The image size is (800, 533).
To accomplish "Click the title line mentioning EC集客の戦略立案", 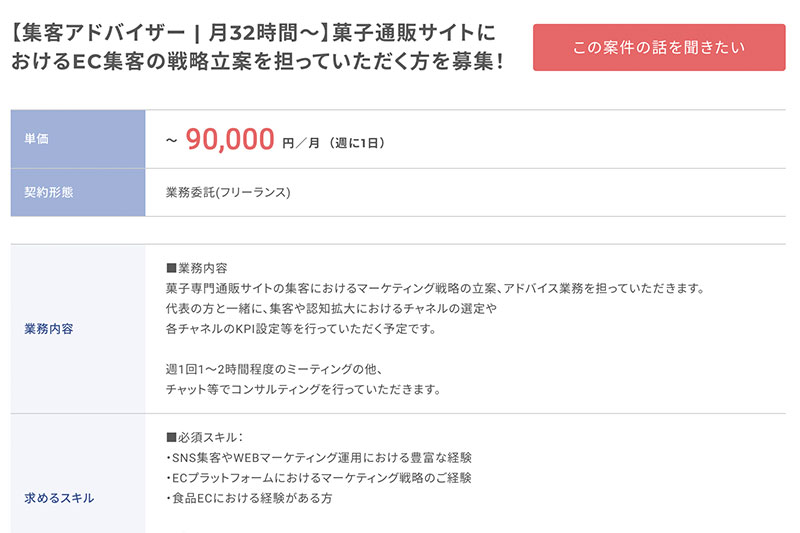I will click(256, 62).
